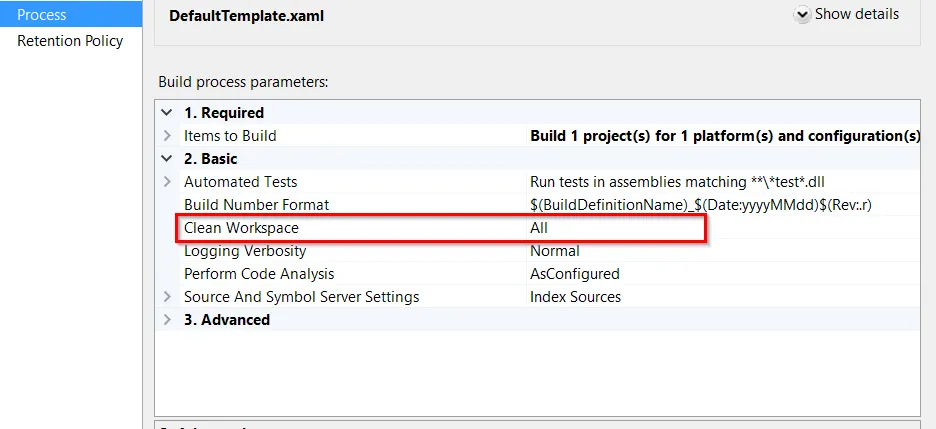Screen dimensions: 936x429
Task: Expand the Automated Tests row
Action: click(x=167, y=182)
